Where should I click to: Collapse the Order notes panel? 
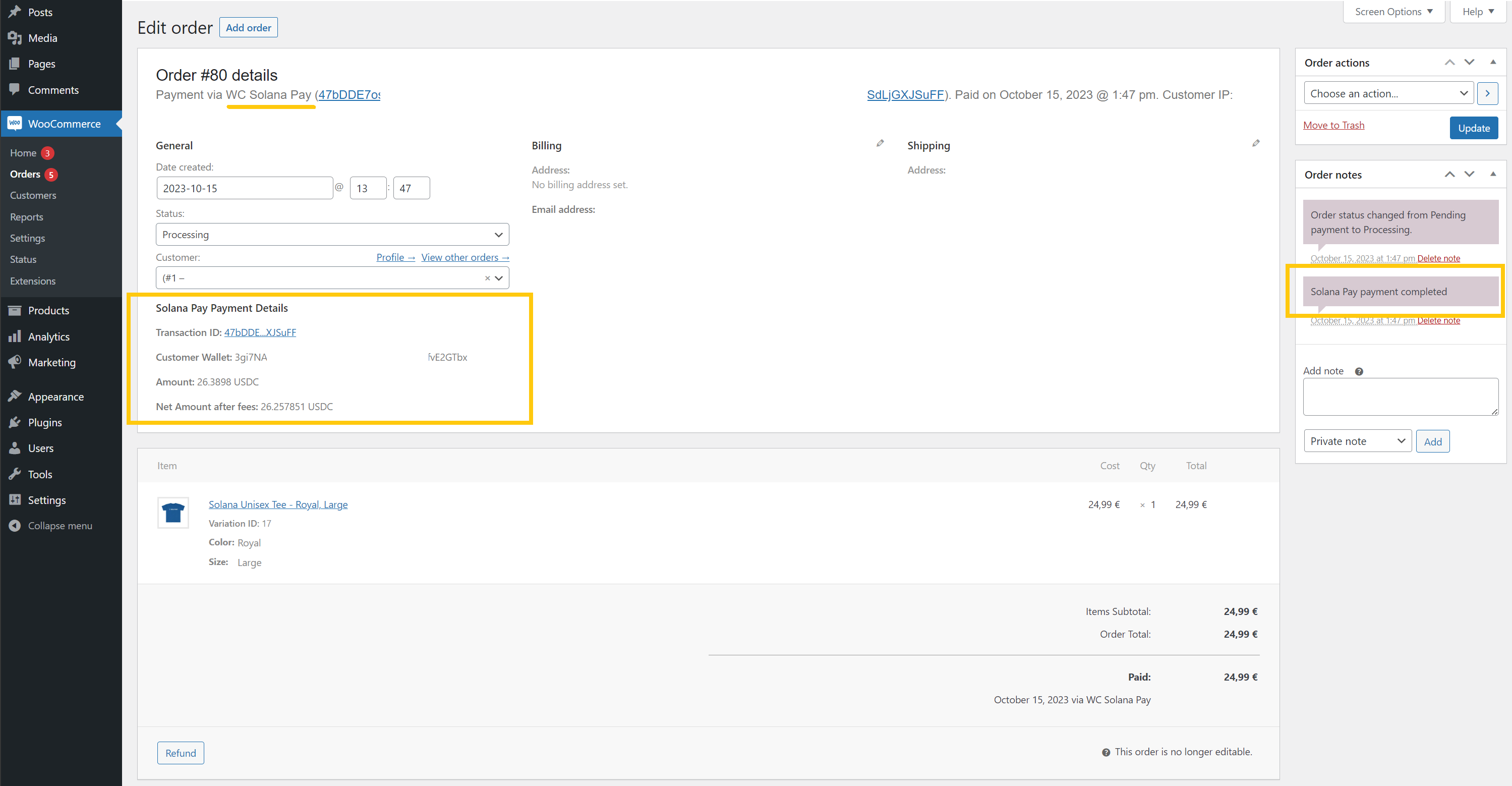click(1493, 175)
